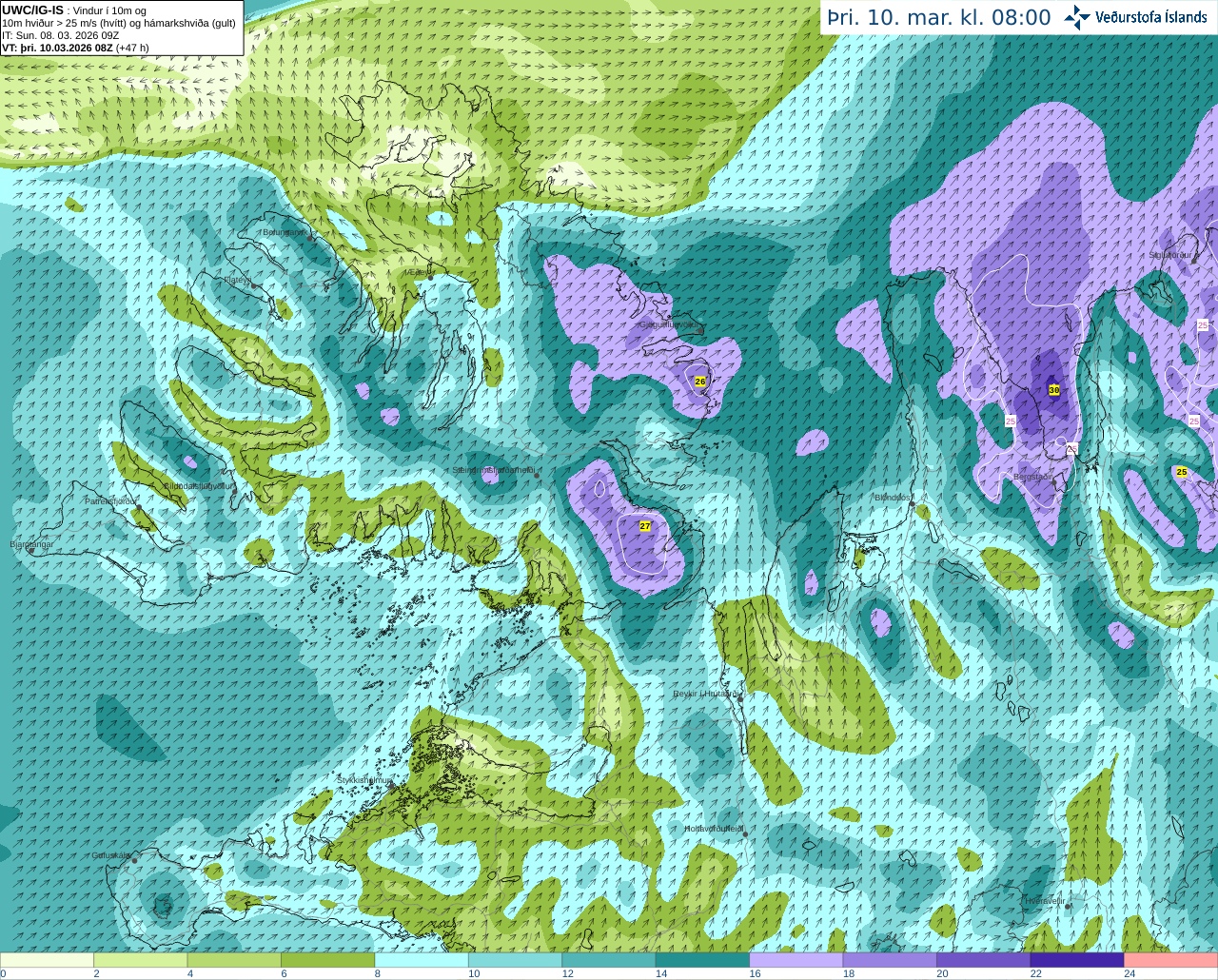
Task: Click the Blönduós place label
Action: tap(894, 498)
